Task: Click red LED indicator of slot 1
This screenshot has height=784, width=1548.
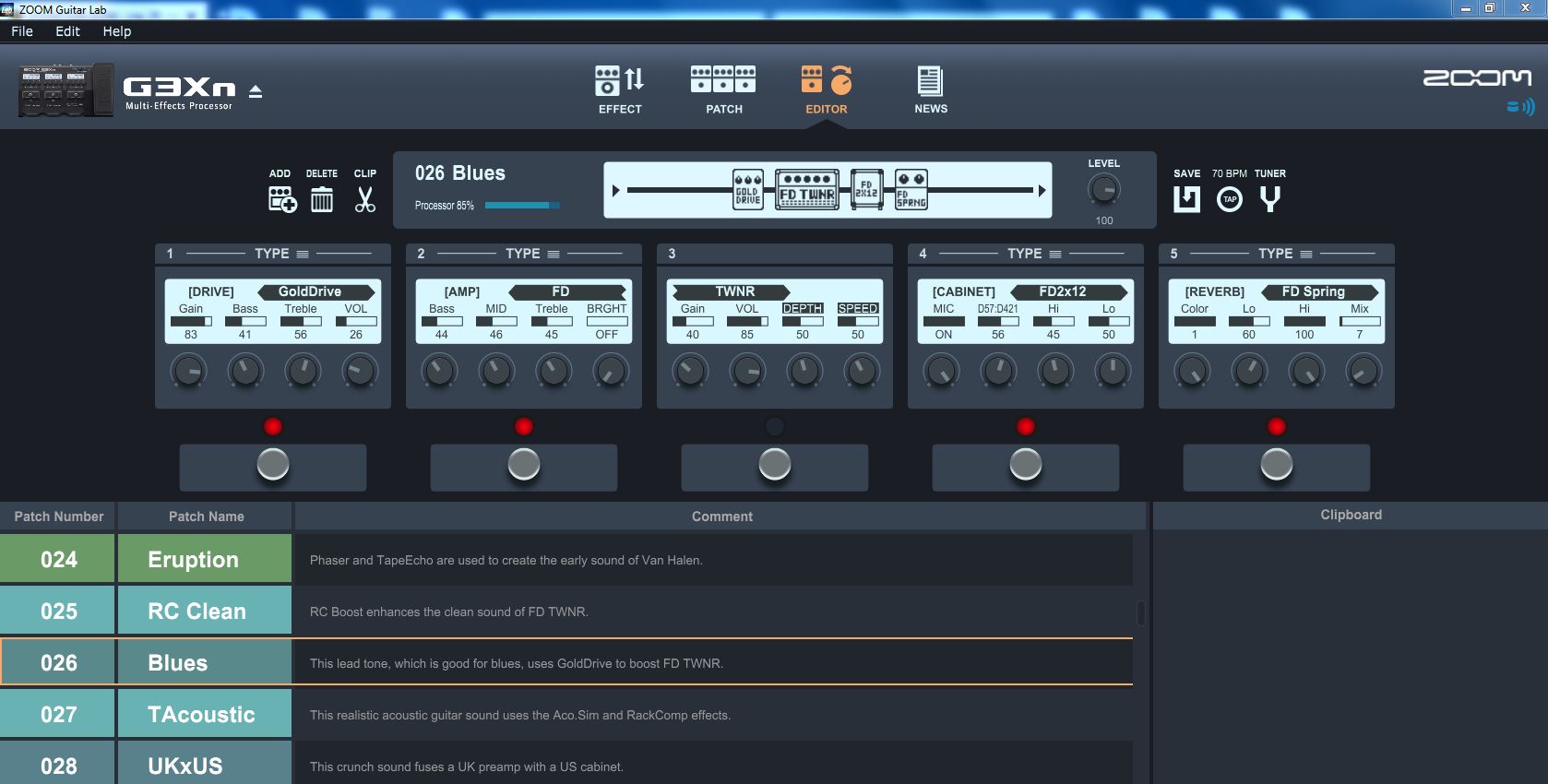Action: coord(273,426)
